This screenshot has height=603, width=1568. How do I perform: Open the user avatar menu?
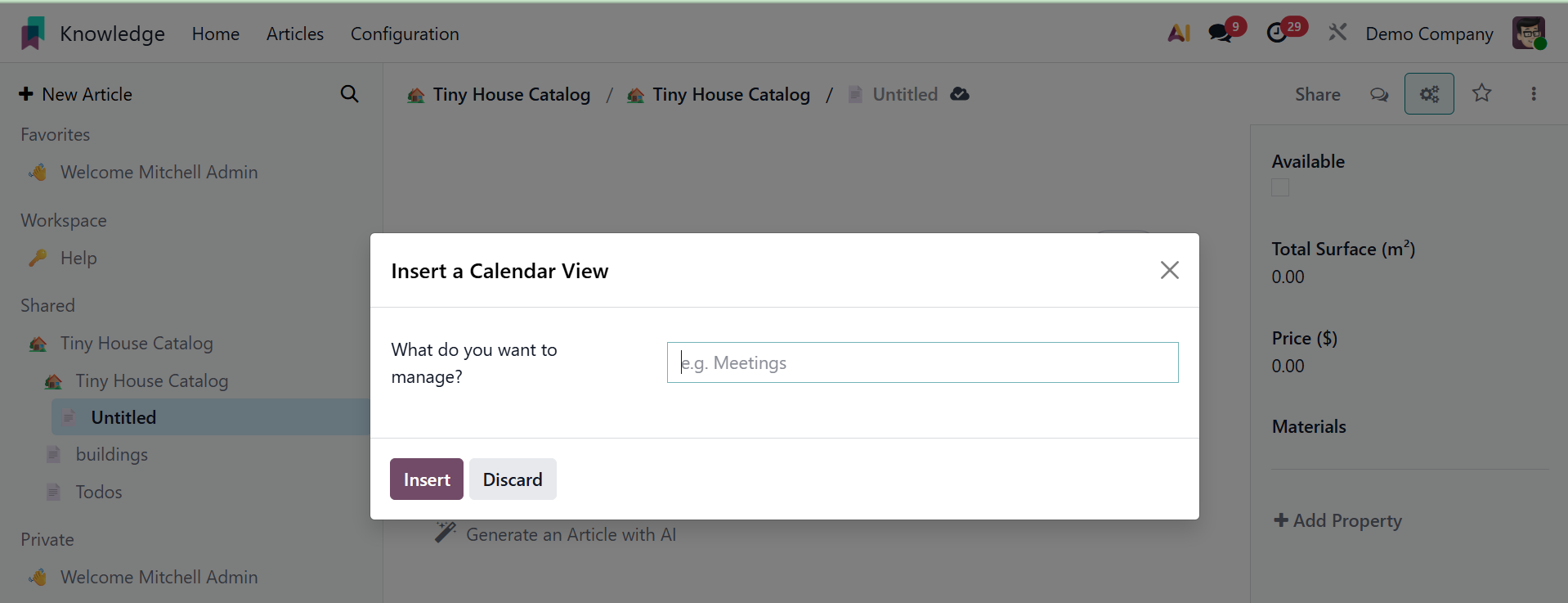[x=1528, y=34]
